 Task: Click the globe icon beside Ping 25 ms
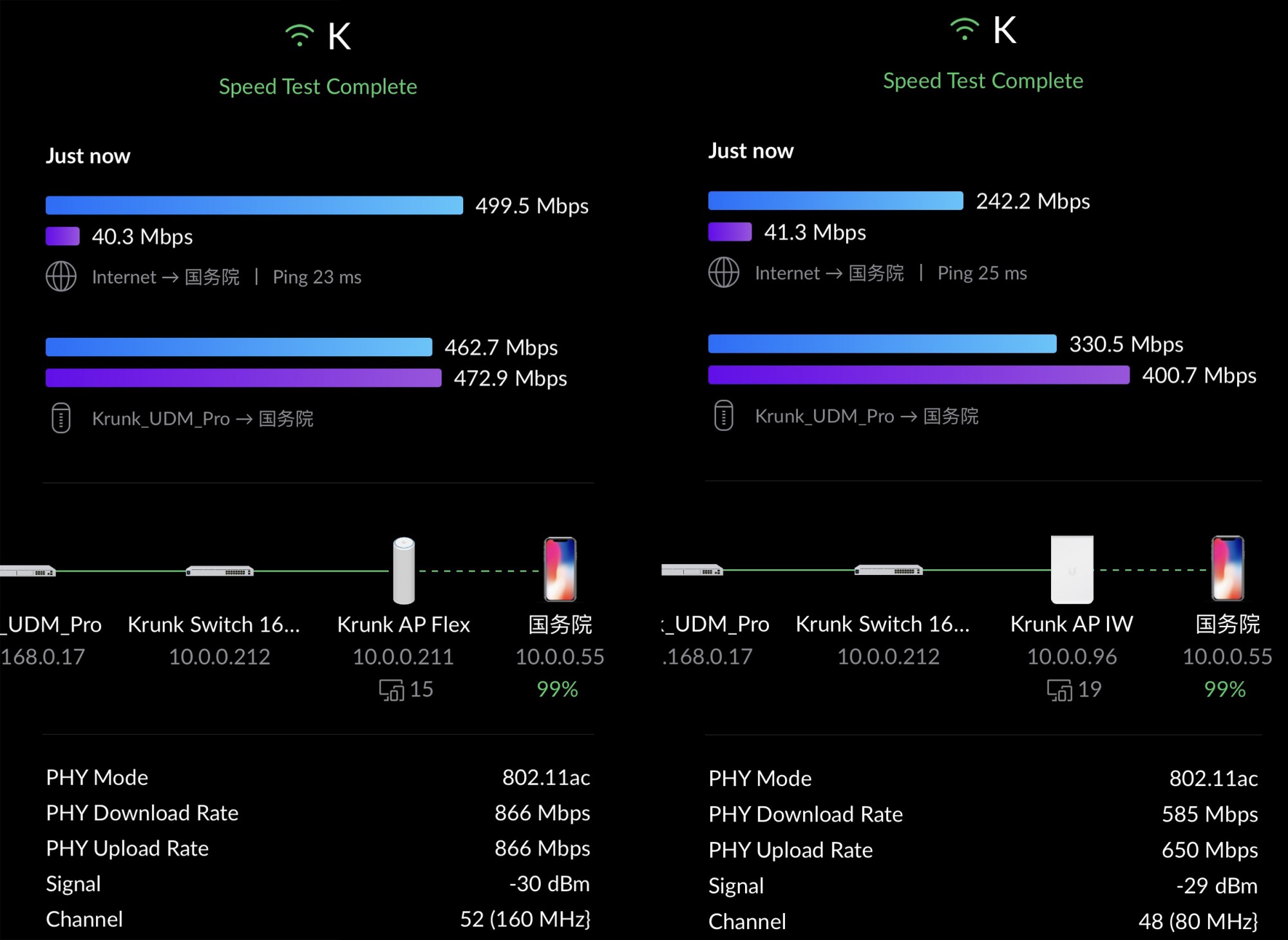pyautogui.click(x=724, y=272)
